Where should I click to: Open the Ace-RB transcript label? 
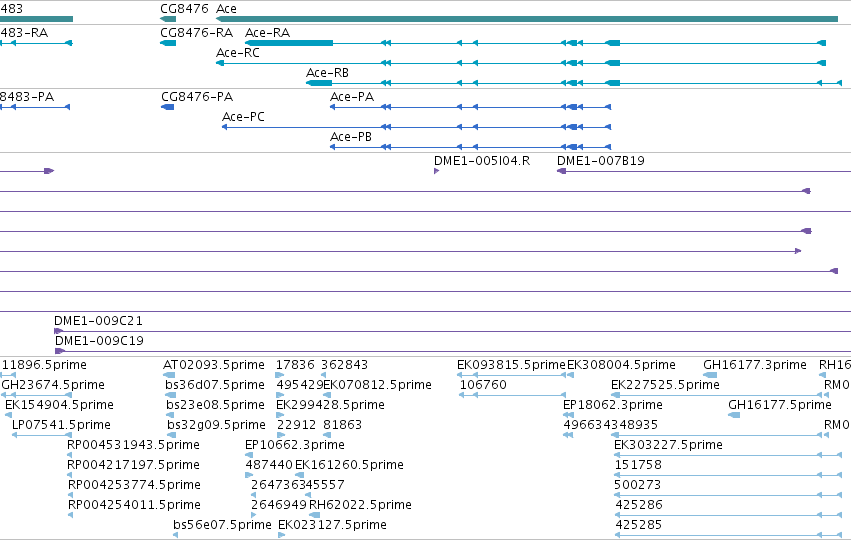click(x=327, y=73)
